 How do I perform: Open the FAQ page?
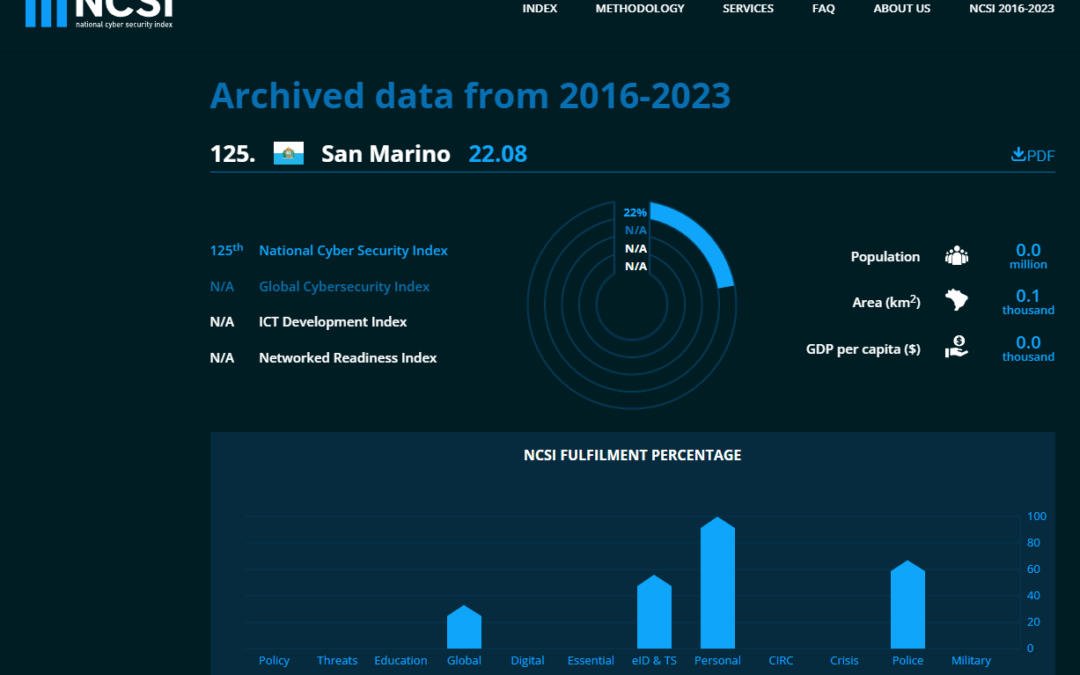coord(823,8)
